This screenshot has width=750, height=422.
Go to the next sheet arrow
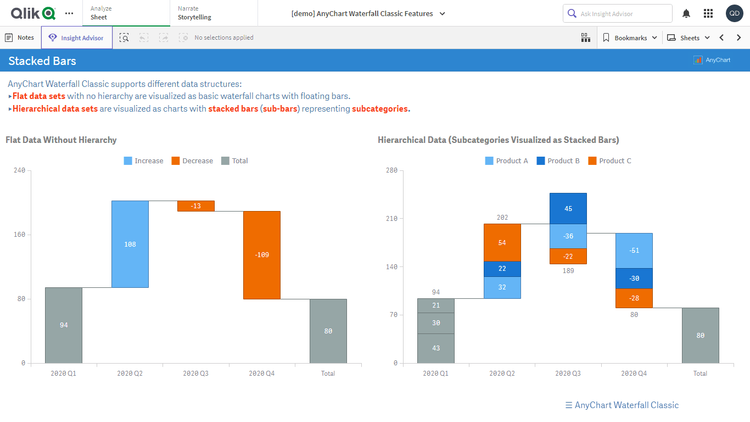point(738,37)
